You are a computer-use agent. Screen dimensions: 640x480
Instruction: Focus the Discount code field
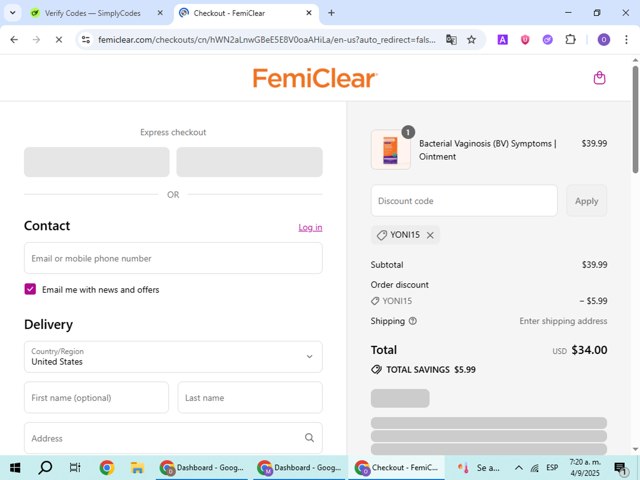click(x=464, y=201)
